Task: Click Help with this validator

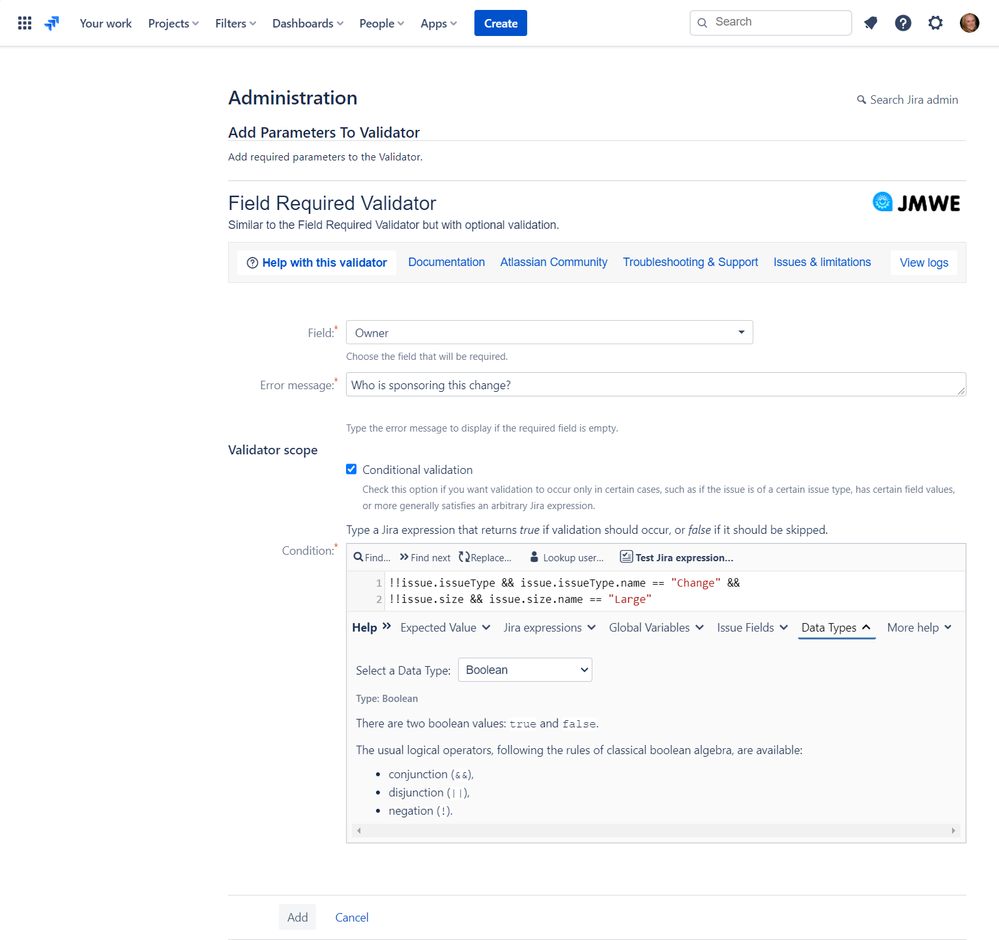Action: [317, 263]
